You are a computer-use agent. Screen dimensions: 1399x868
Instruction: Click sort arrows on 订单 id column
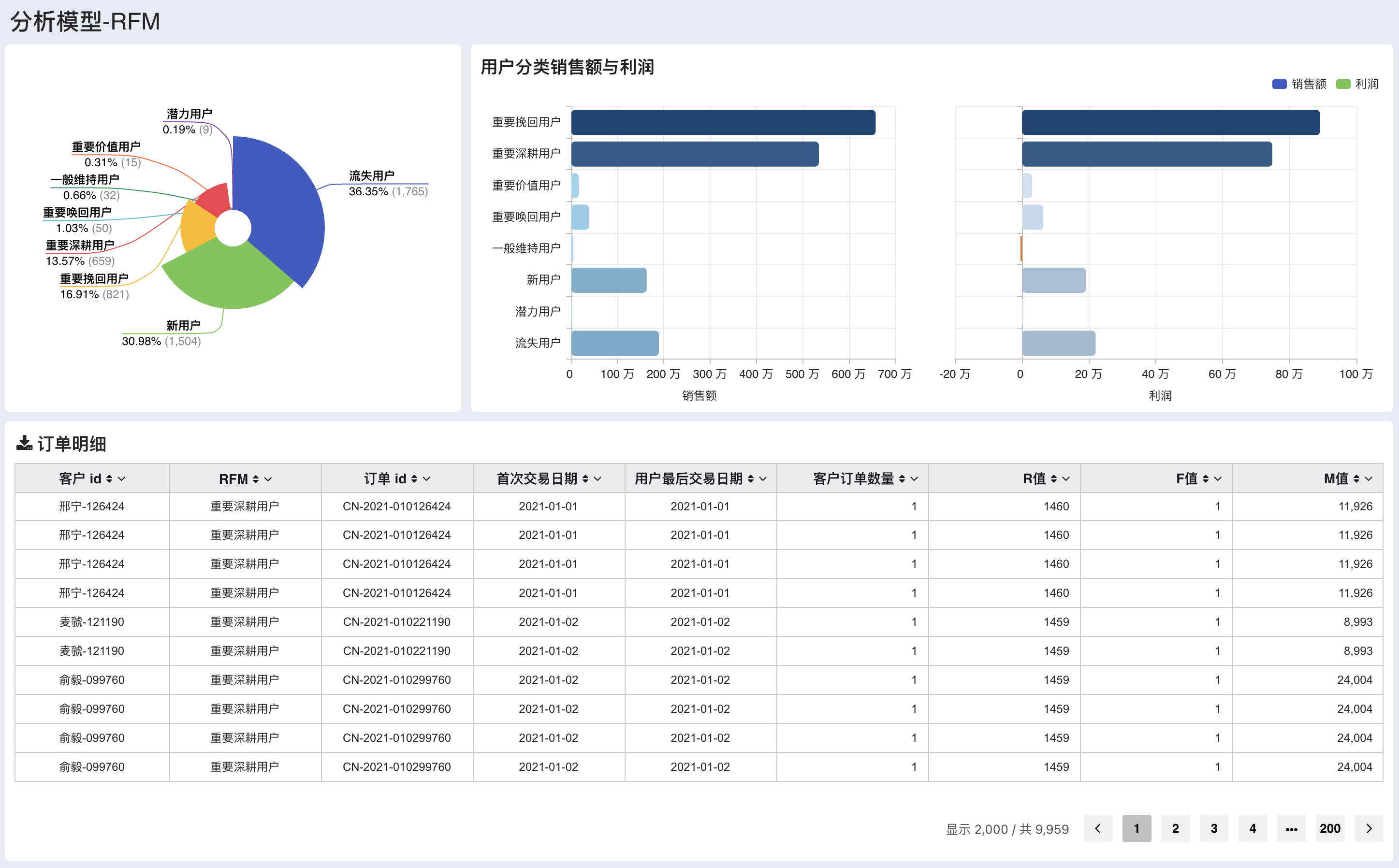[414, 479]
